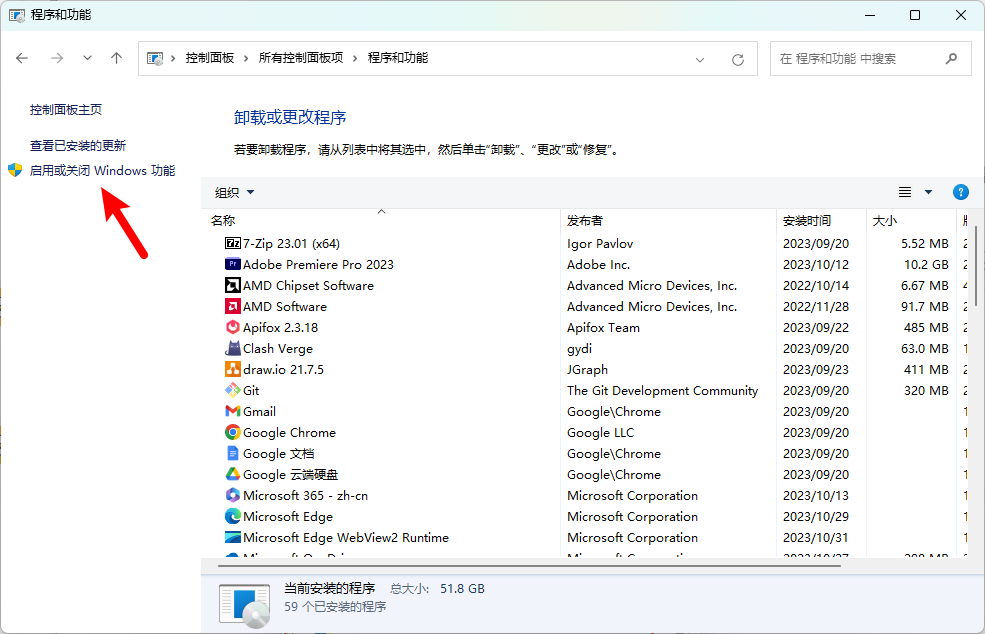Sort by the 发布者 column header
985x634 pixels.
pyautogui.click(x=668, y=220)
